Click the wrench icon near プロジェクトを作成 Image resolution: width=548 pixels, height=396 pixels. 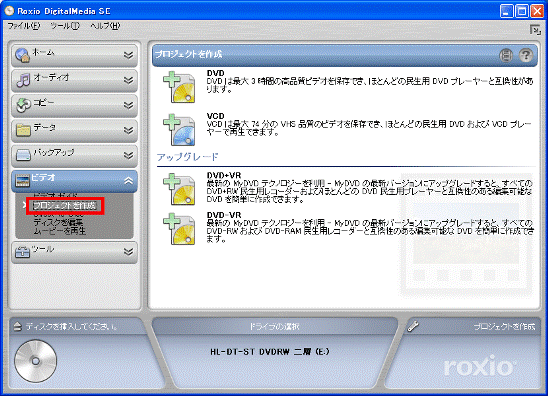(413, 326)
